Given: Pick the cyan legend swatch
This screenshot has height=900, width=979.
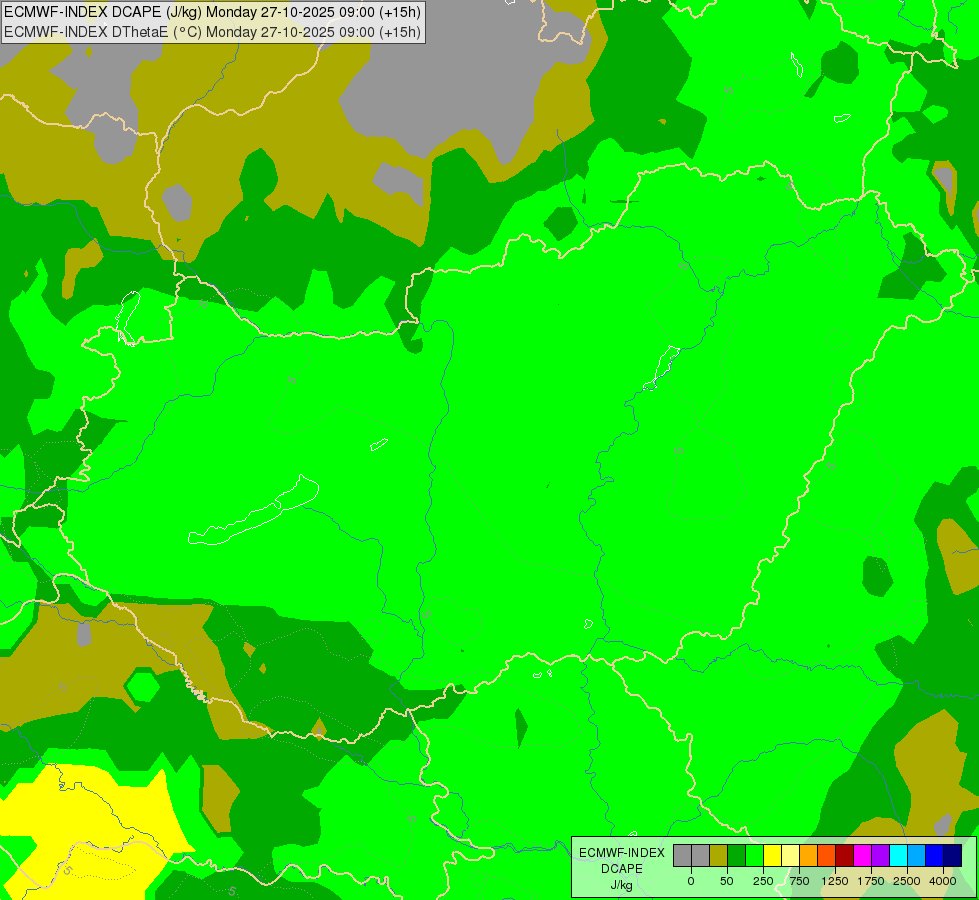Looking at the screenshot, I should coord(898,856).
